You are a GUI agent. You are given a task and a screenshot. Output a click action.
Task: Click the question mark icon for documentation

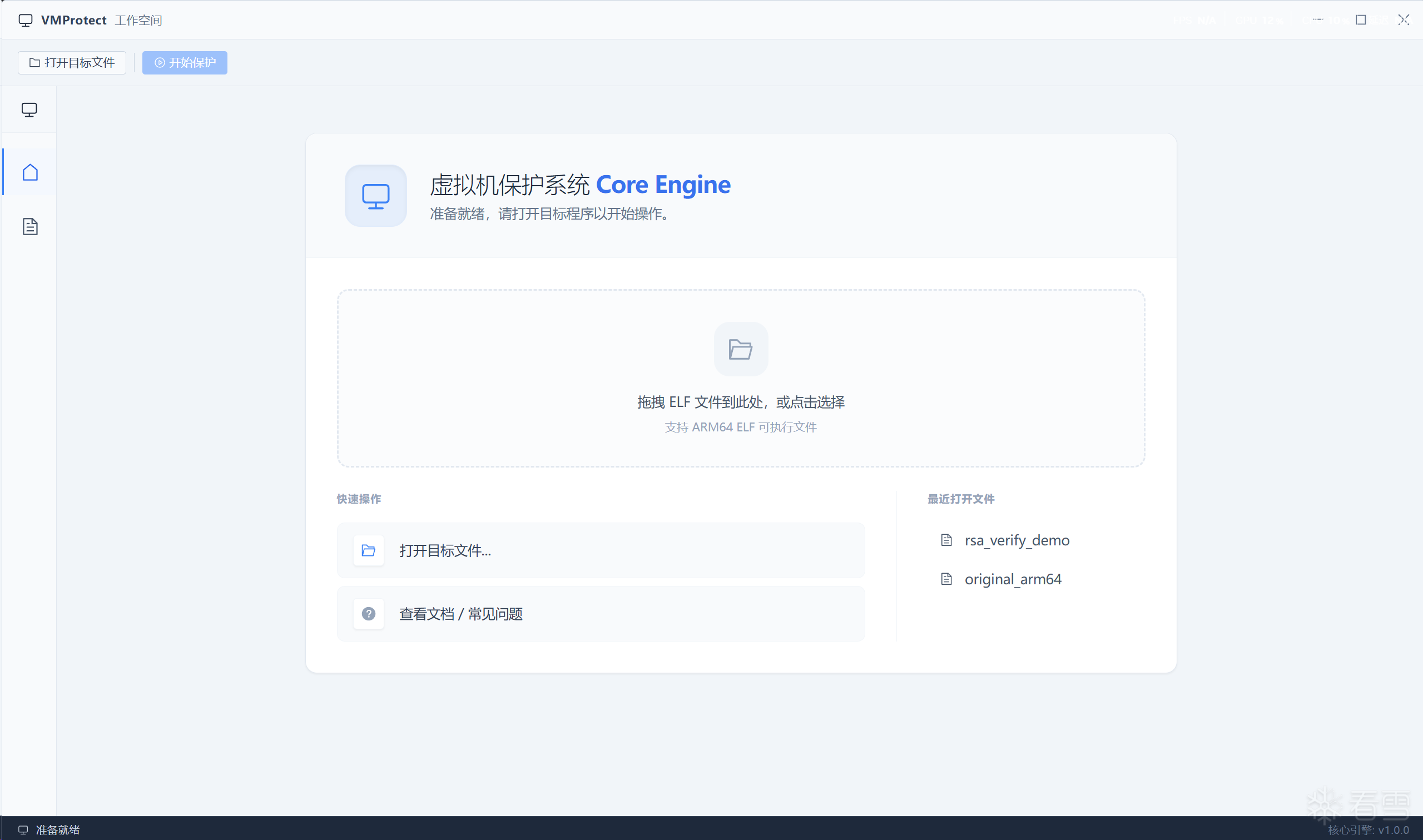(x=369, y=614)
